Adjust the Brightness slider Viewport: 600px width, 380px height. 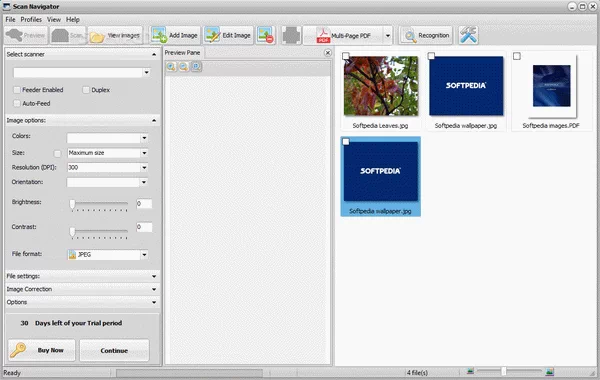(72, 205)
